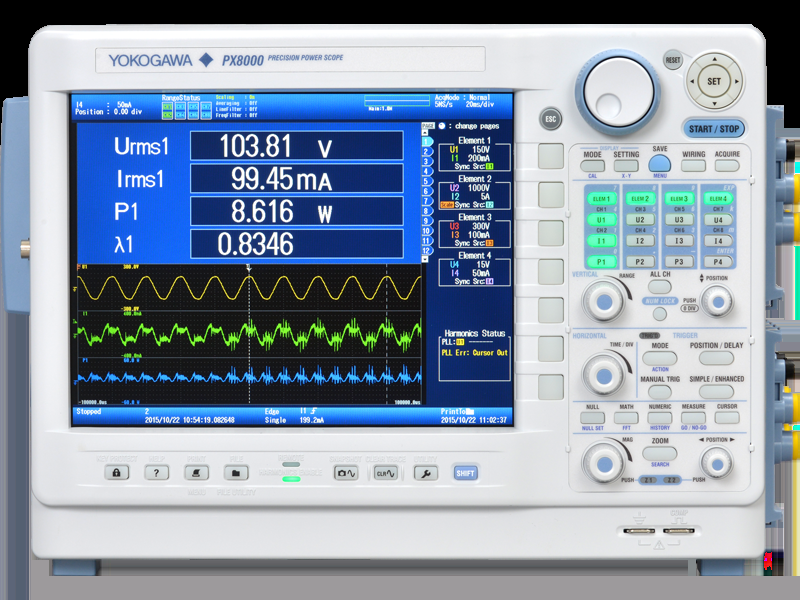Open Help with the question mark key
The height and width of the screenshot is (600, 800).
tap(156, 473)
